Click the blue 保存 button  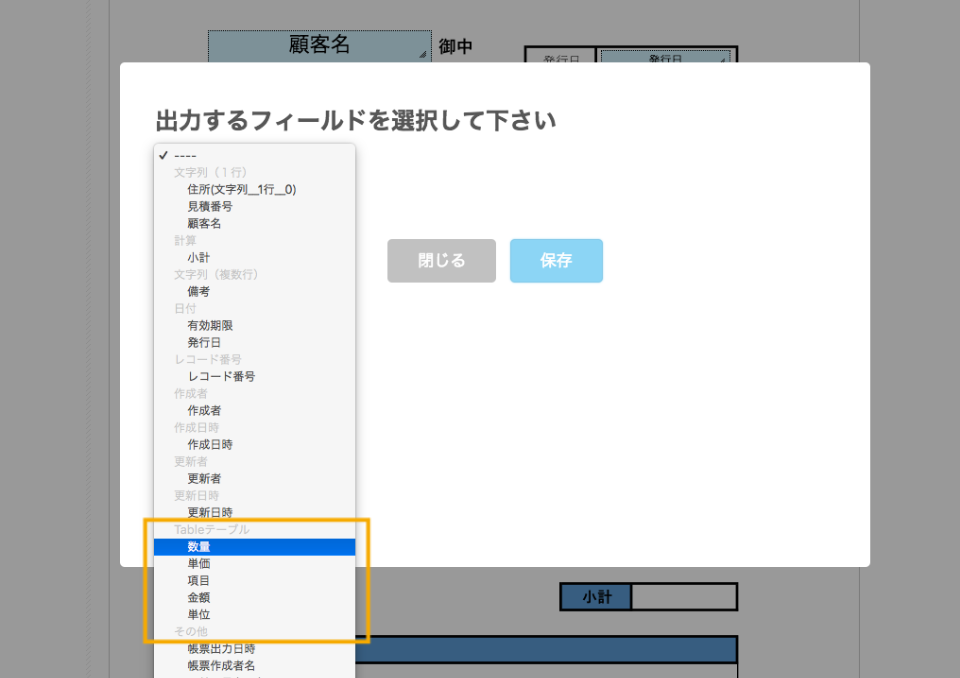tap(556, 261)
